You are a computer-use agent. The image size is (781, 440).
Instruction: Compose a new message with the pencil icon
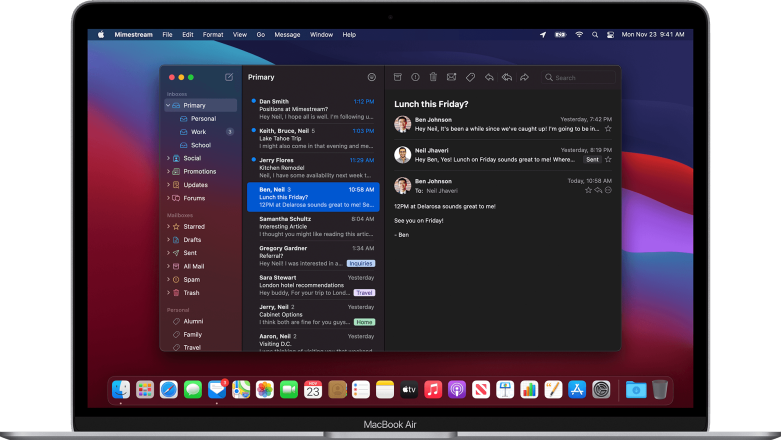229,77
